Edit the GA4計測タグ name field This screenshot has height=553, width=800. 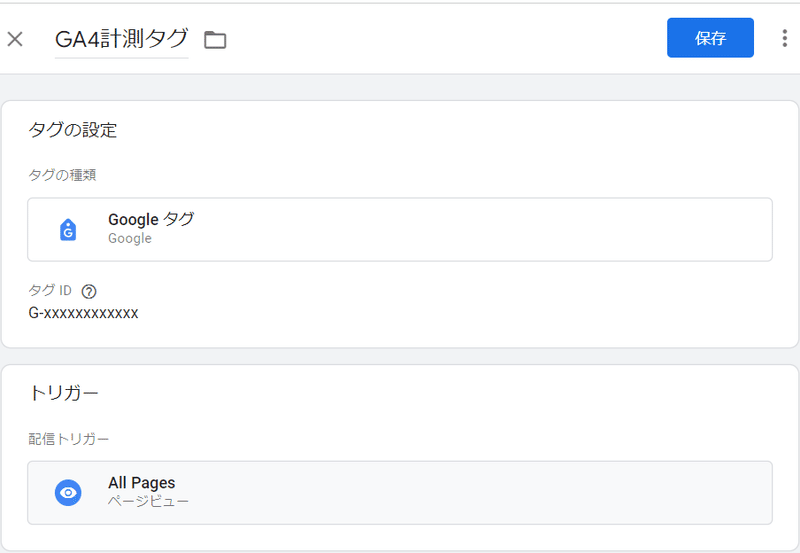click(121, 39)
